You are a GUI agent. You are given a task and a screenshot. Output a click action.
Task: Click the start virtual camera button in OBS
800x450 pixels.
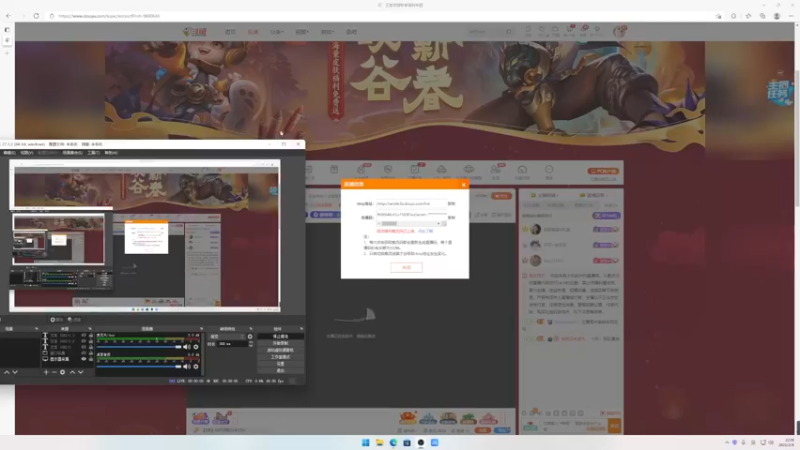(281, 350)
